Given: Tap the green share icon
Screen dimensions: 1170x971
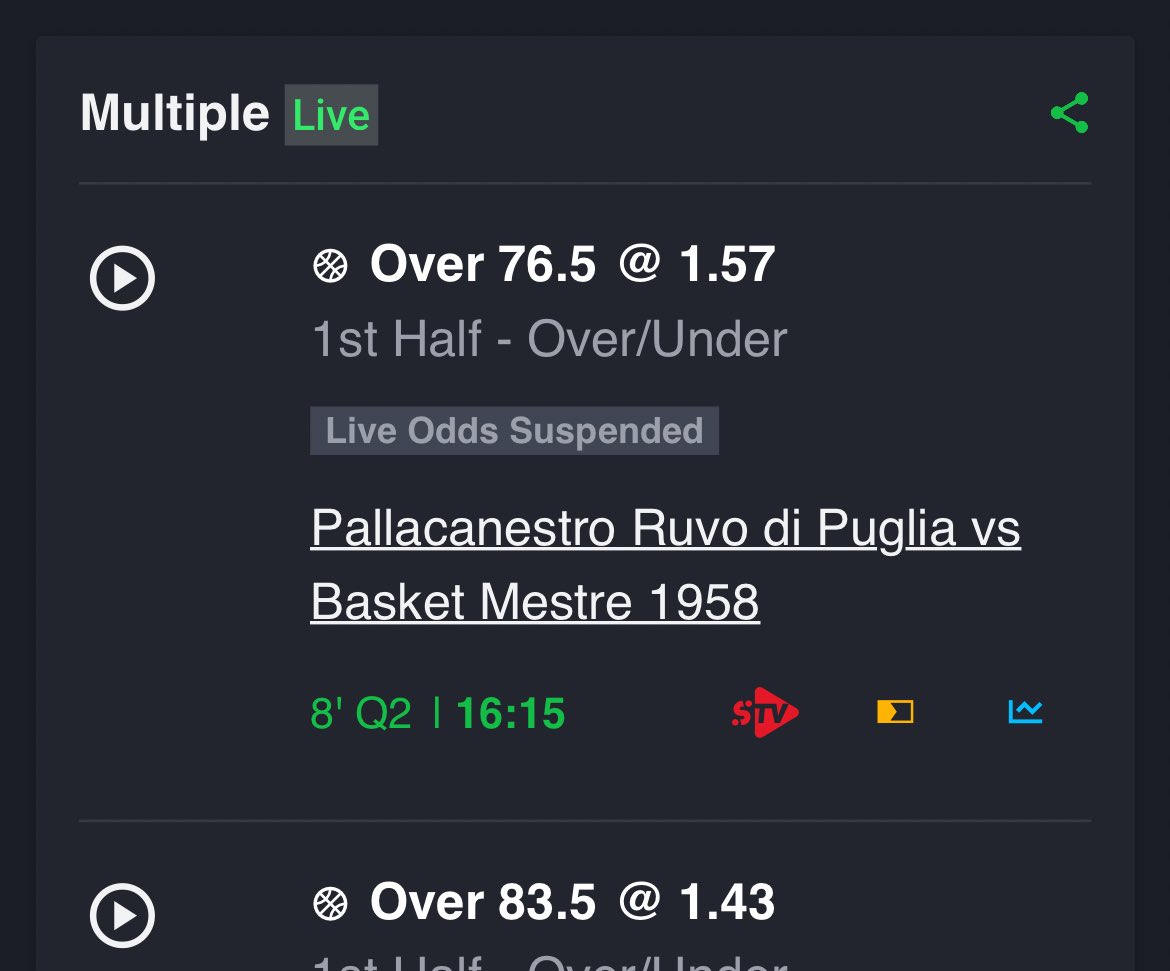Looking at the screenshot, I should (1070, 113).
